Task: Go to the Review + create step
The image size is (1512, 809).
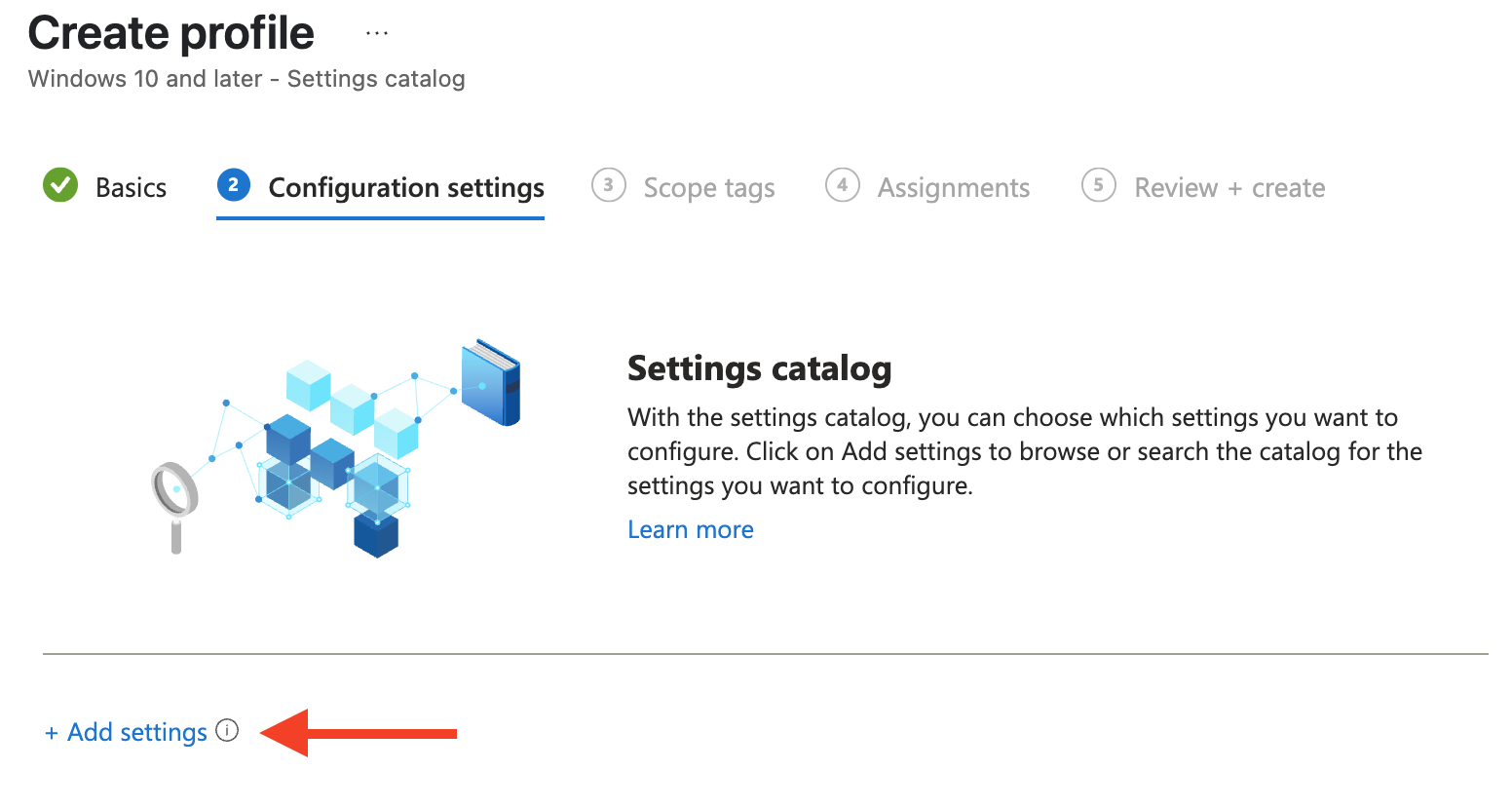Action: pos(1228,186)
